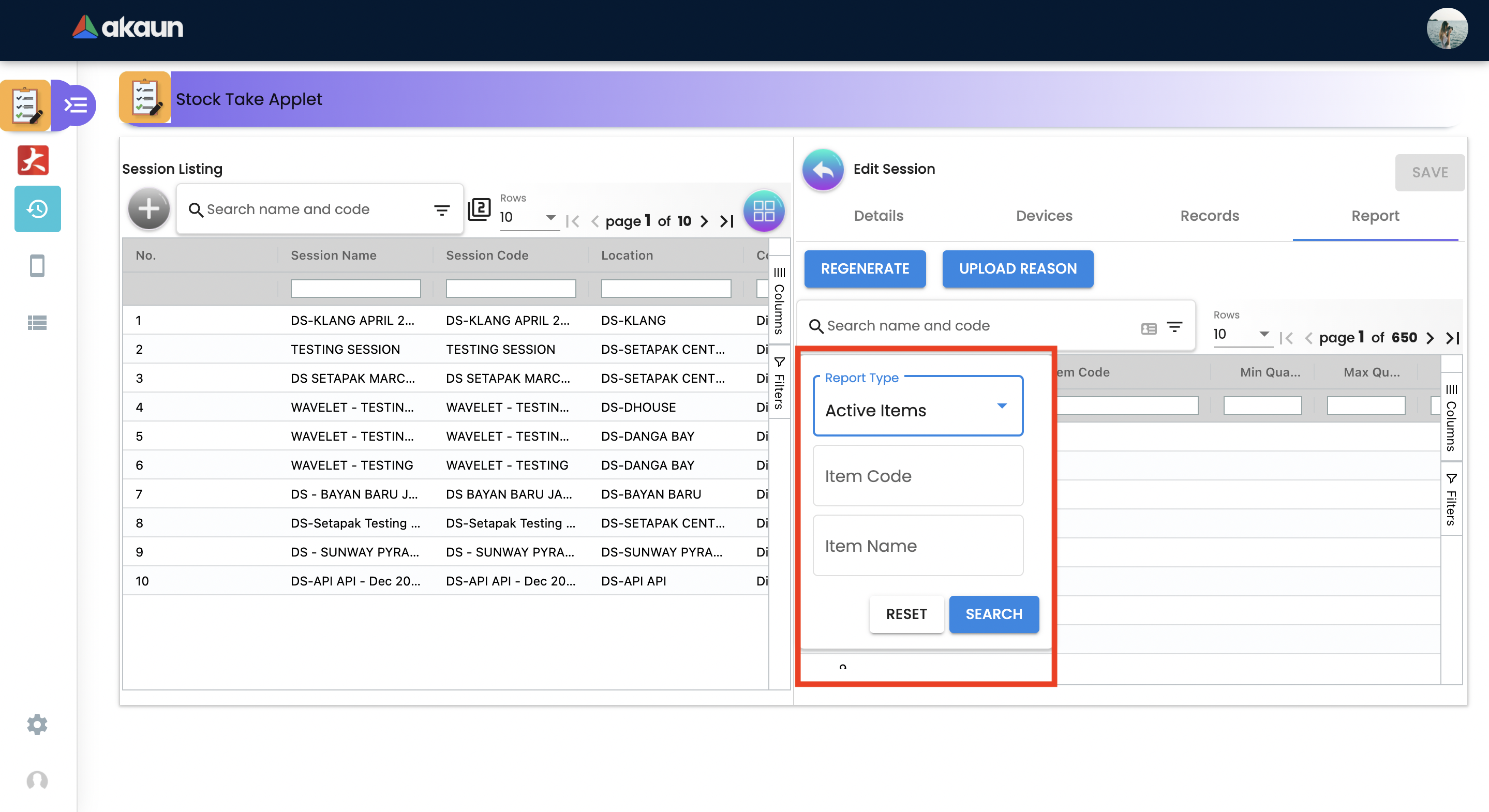The width and height of the screenshot is (1489, 812).
Task: Open settings gear in sidebar
Action: pos(38,724)
